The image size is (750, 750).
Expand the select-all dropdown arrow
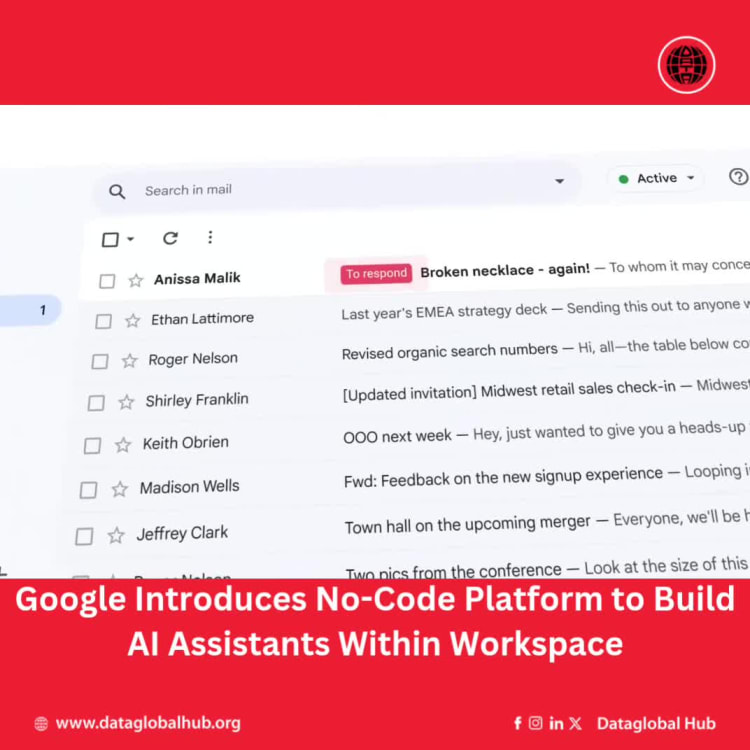pyautogui.click(x=131, y=238)
